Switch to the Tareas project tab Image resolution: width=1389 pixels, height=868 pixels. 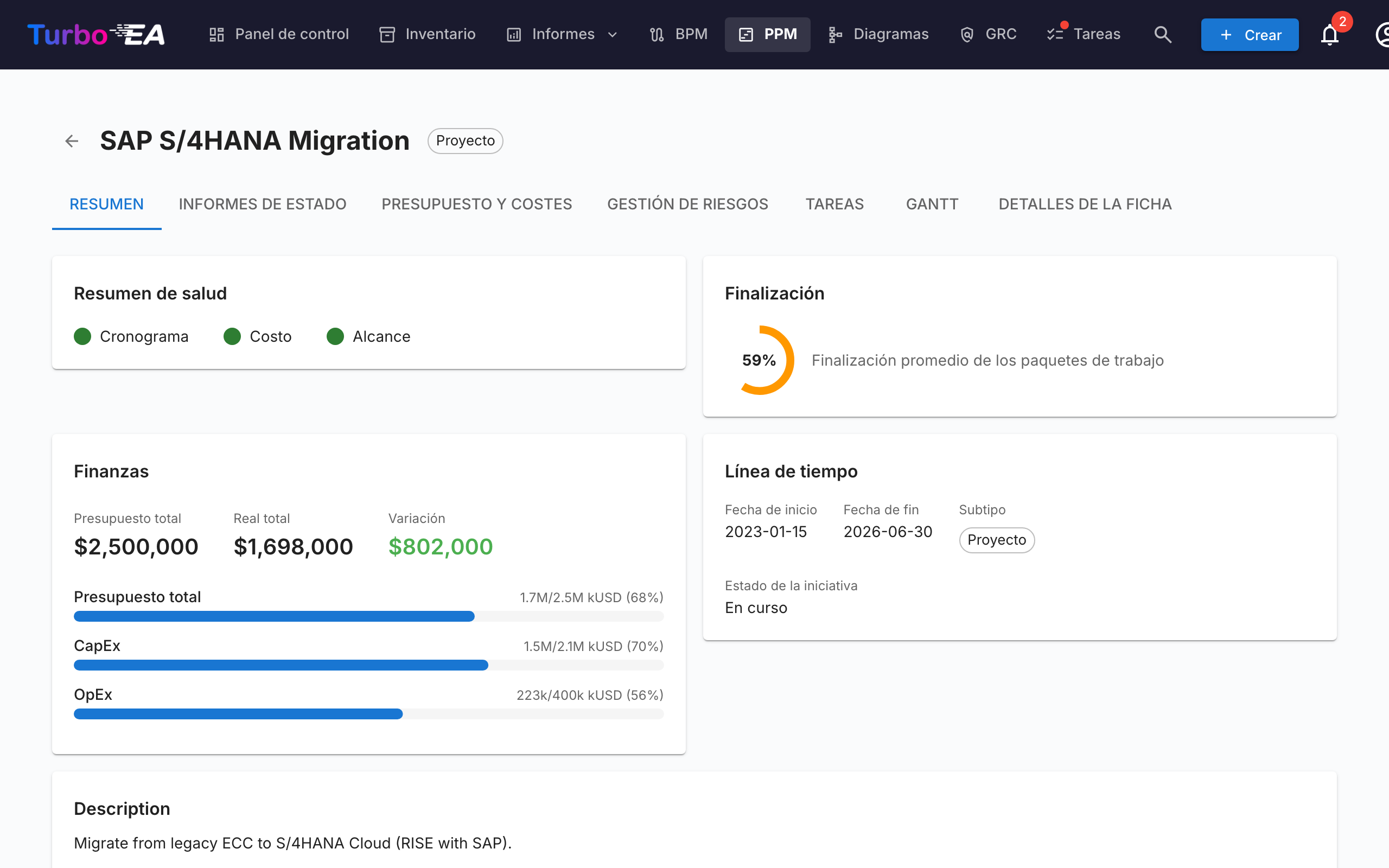click(834, 204)
